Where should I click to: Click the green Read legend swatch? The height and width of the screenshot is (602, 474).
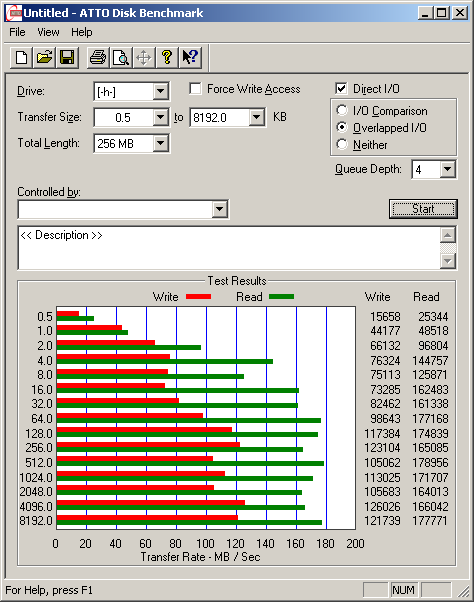pos(282,296)
